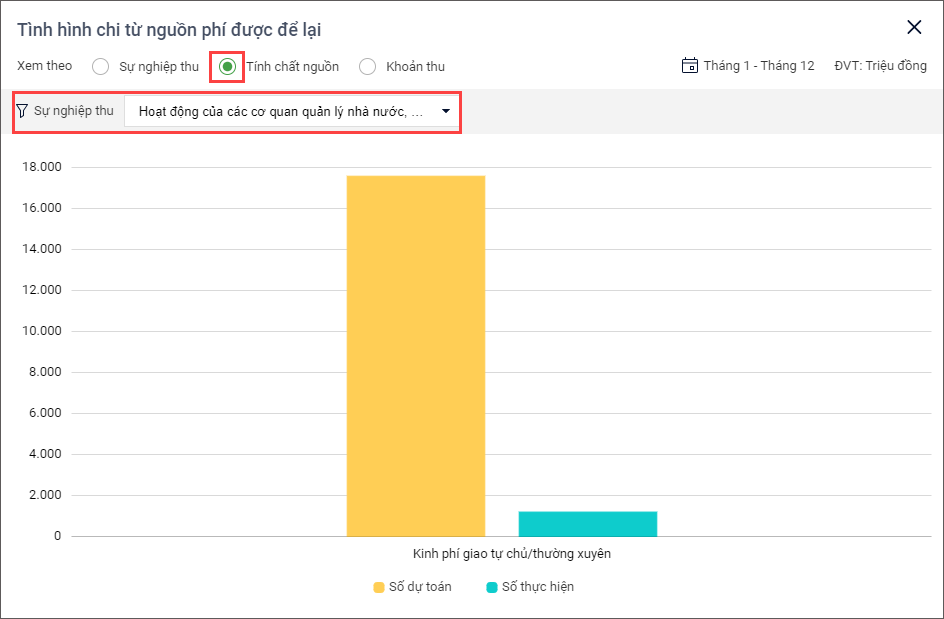944x619 pixels.
Task: Open the Tháng 1 - Tháng 12 period picker
Action: click(x=758, y=66)
